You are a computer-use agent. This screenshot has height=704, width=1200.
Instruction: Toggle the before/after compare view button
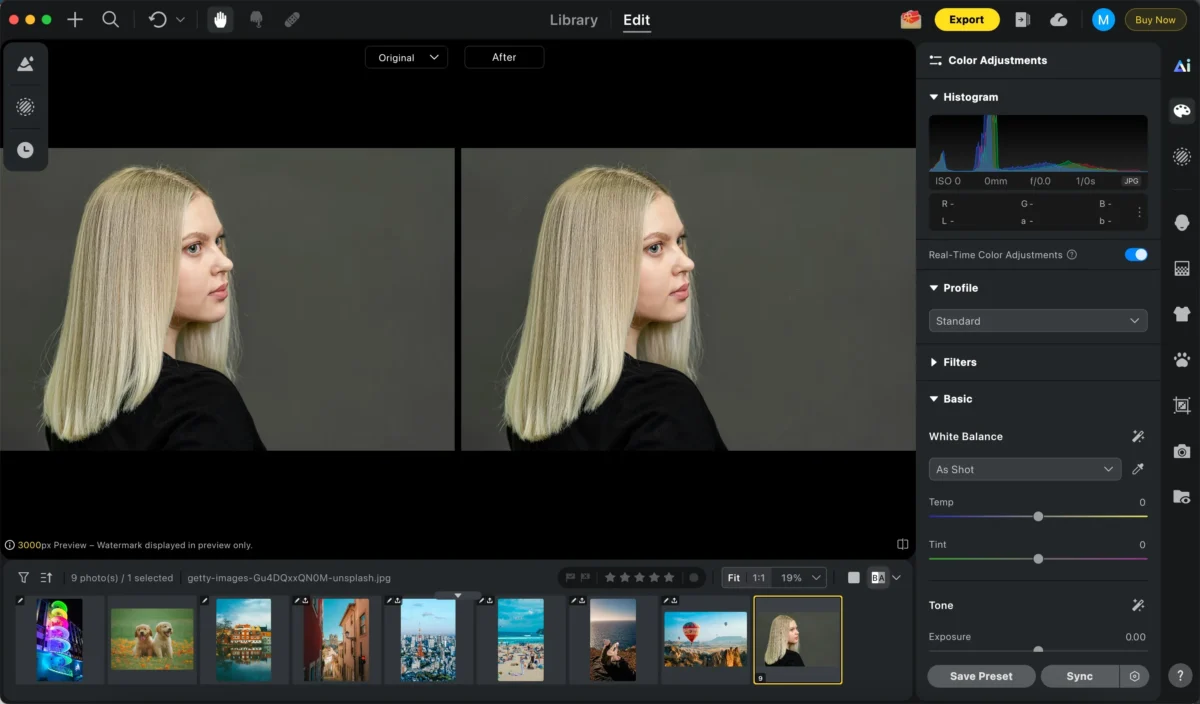(878, 578)
